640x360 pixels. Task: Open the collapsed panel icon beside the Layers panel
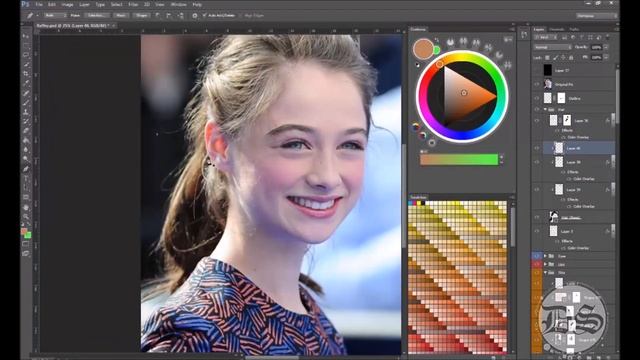point(524,35)
